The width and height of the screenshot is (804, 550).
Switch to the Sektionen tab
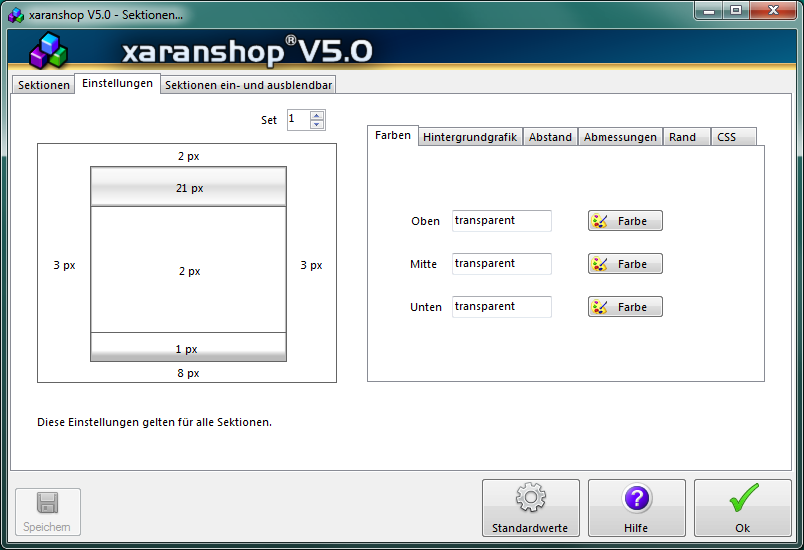point(44,85)
